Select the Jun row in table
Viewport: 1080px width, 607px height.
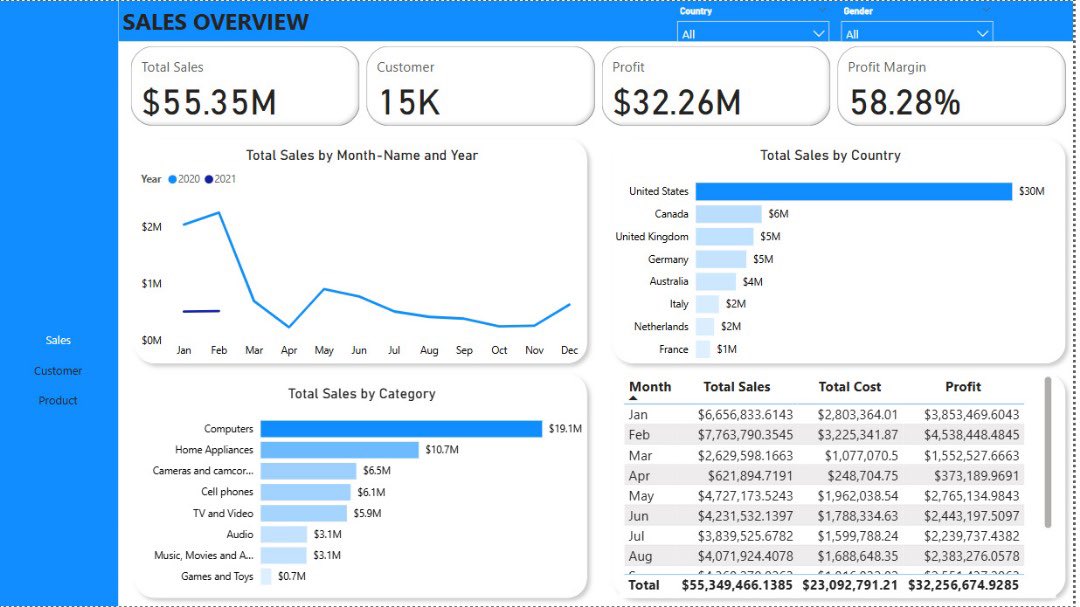point(824,515)
